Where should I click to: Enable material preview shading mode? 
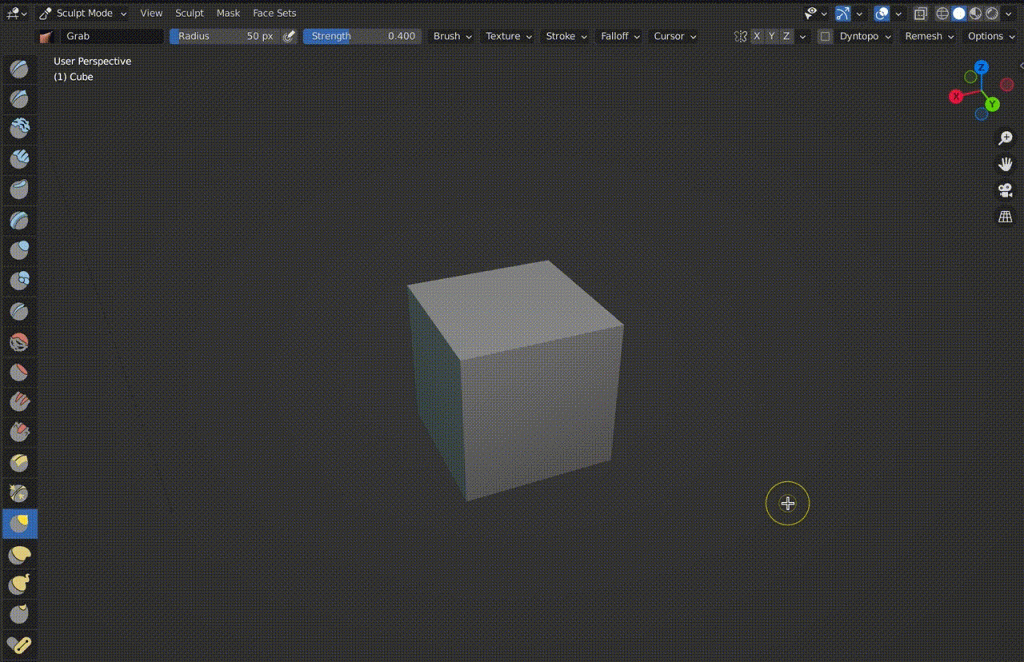tap(975, 13)
